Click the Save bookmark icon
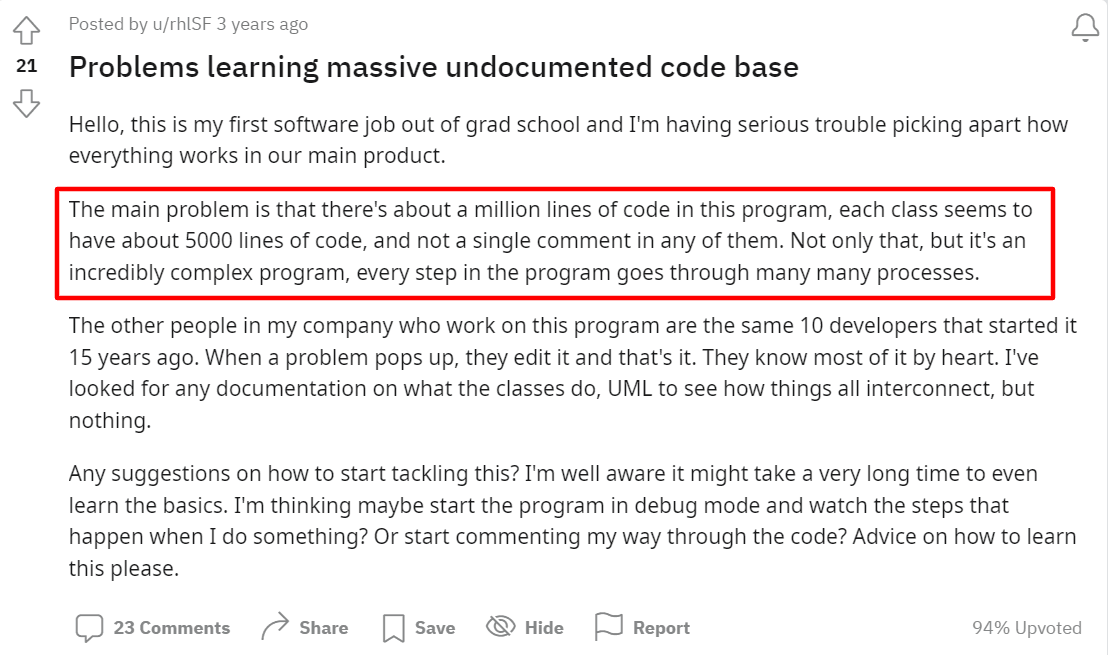 pyautogui.click(x=393, y=628)
